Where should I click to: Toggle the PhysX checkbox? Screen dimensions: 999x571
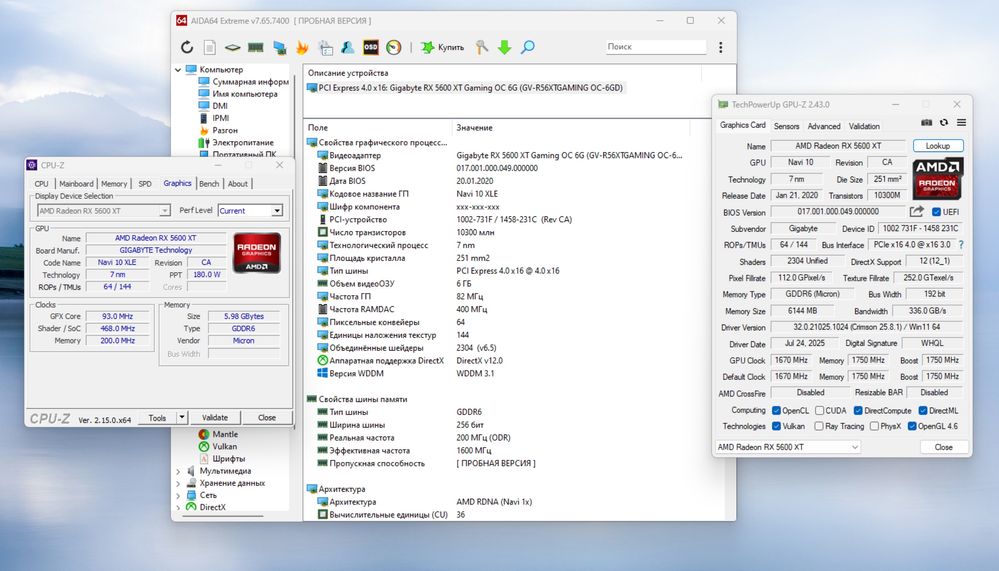coord(874,426)
